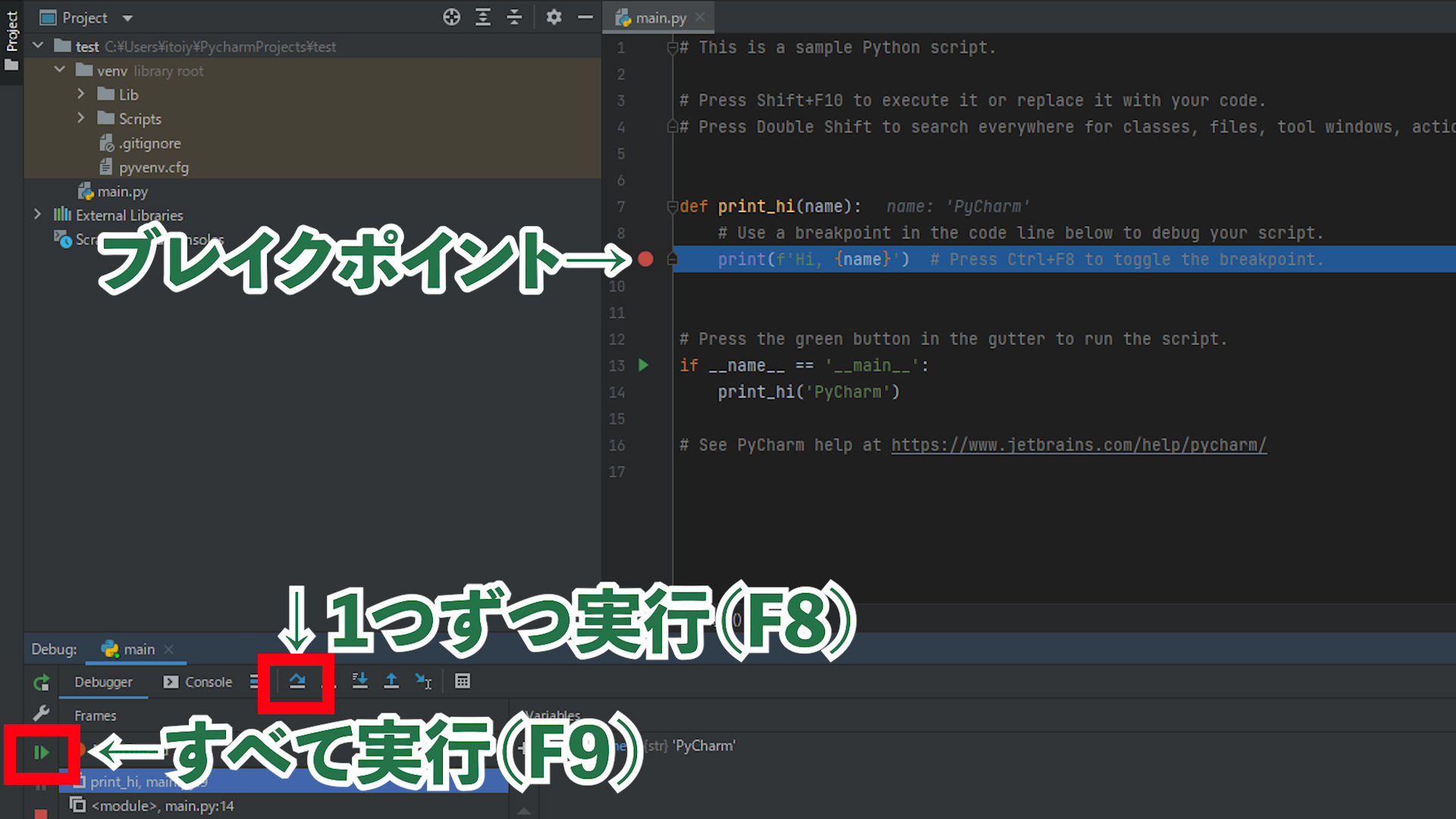Close the main.py editor tab
1456x819 pixels.
pyautogui.click(x=700, y=17)
